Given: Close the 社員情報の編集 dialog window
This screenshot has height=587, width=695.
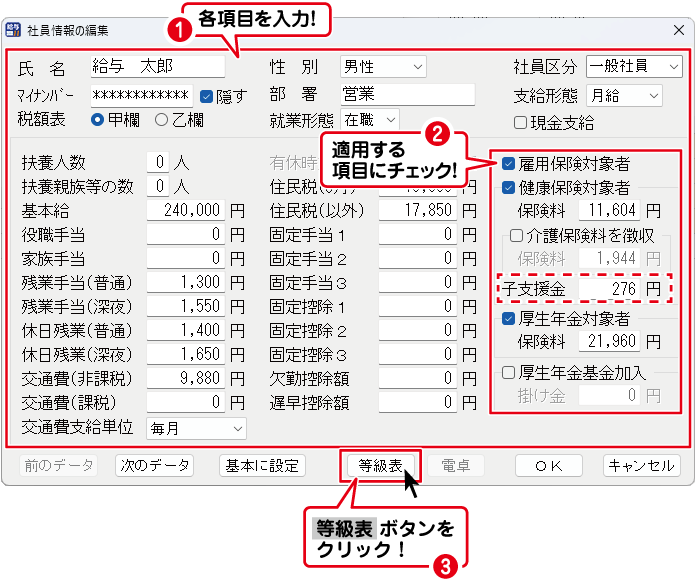Looking at the screenshot, I should pos(679,28).
